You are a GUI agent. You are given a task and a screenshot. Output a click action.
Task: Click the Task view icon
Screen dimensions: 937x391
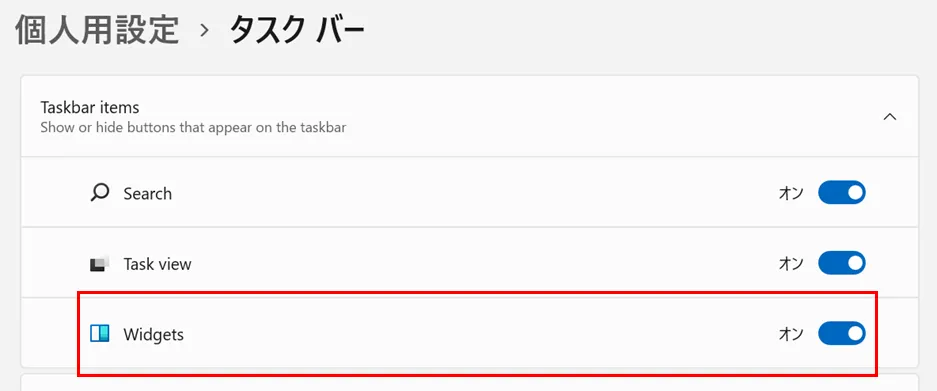click(x=99, y=264)
